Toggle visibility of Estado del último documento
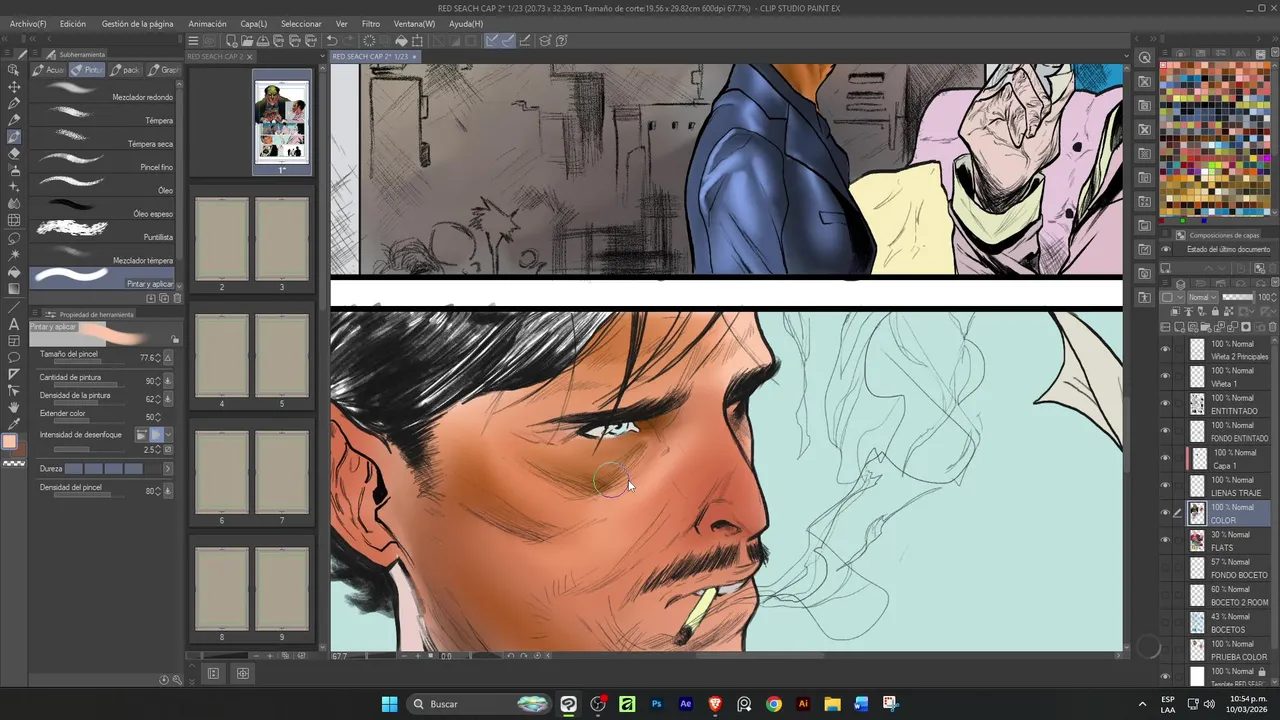Viewport: 1280px width, 720px height. [1165, 249]
